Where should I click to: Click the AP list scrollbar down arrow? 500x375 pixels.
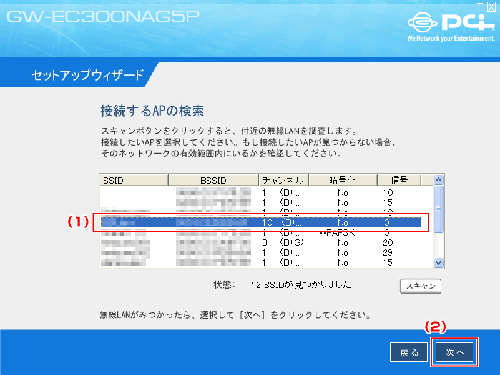[x=439, y=263]
